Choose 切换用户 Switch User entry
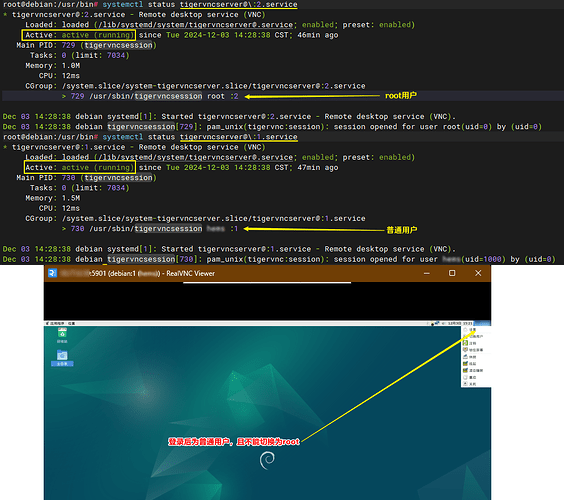 coord(476,336)
